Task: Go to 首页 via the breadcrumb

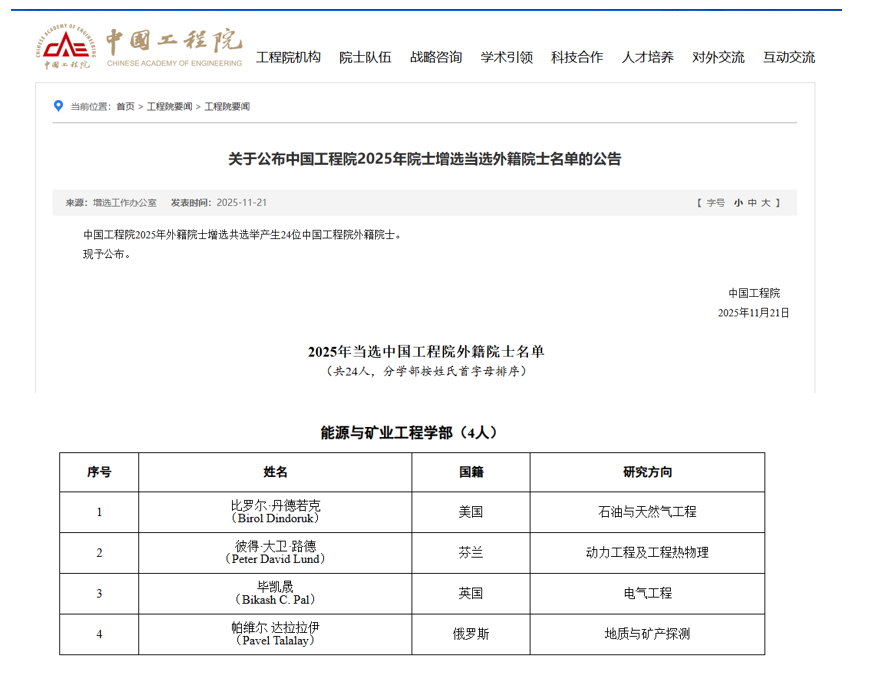Action: coord(125,106)
